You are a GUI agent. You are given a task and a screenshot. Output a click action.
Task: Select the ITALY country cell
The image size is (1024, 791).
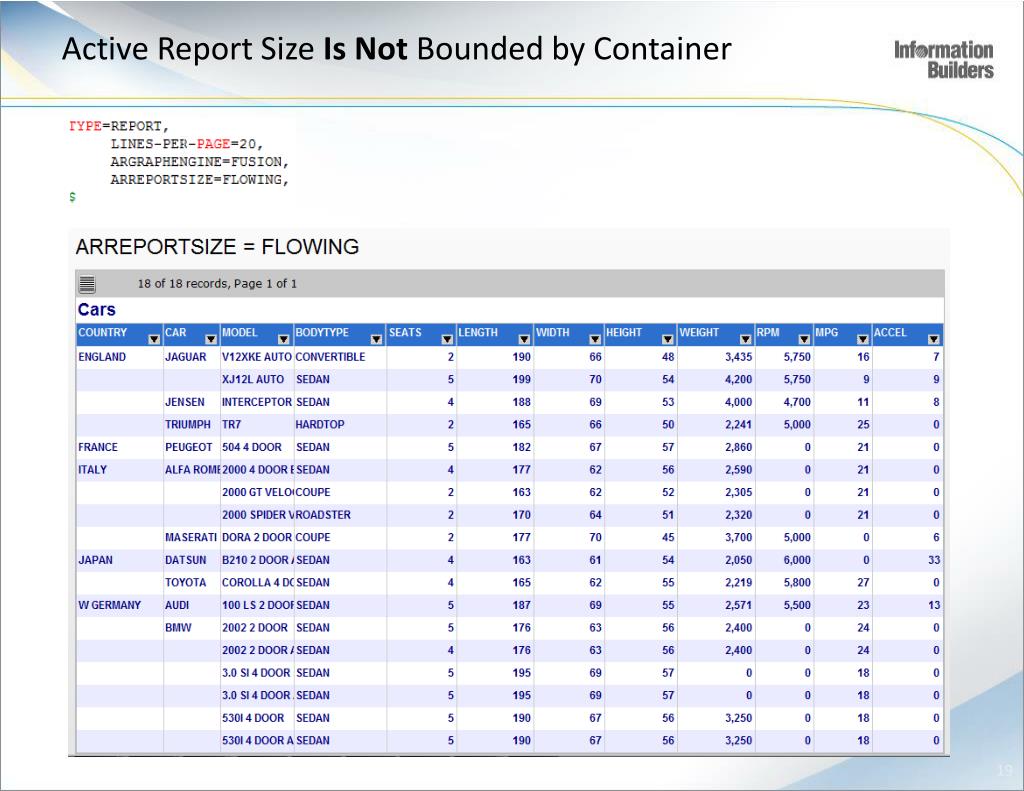(92, 470)
